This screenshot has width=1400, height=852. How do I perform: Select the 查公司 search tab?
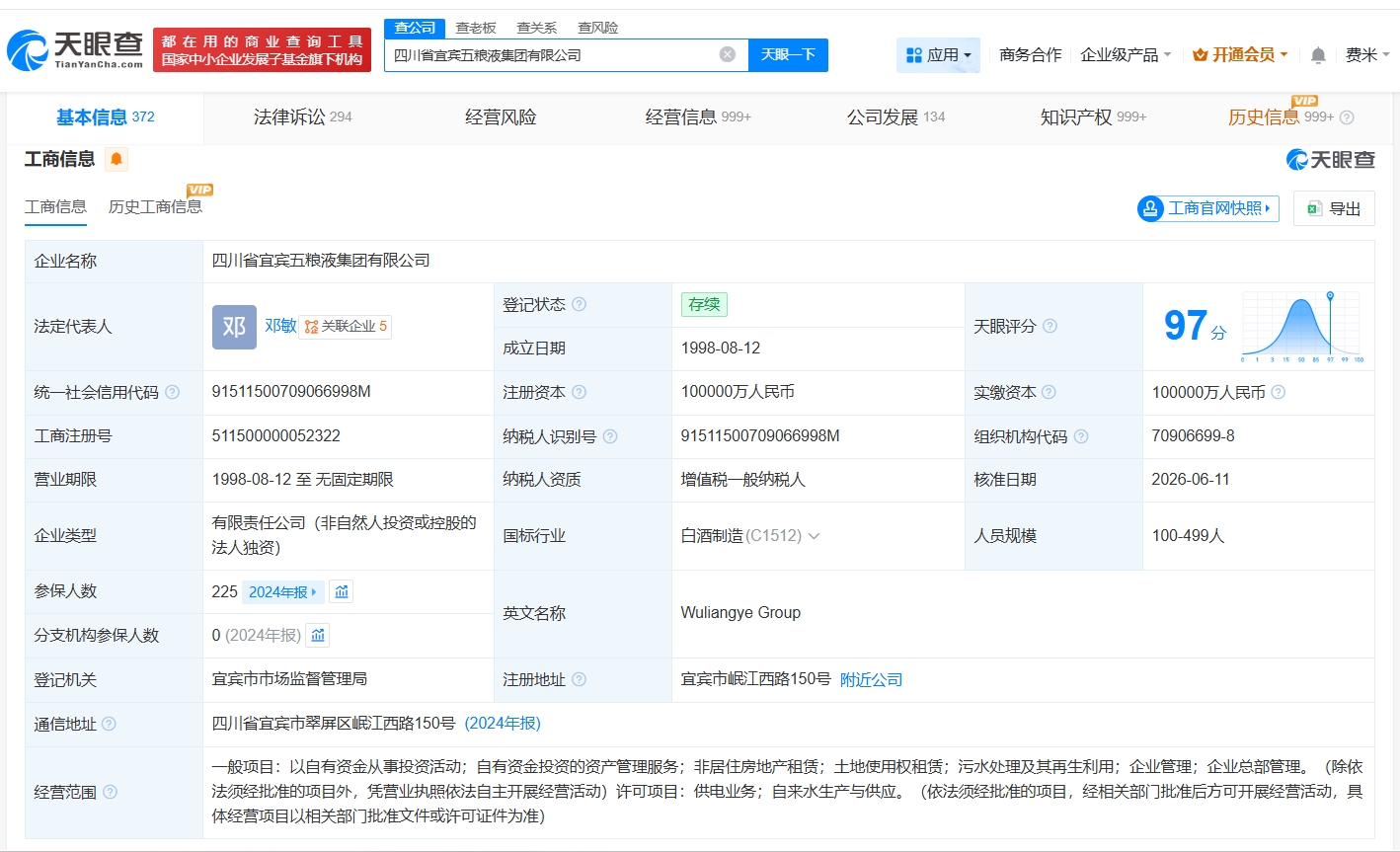[x=415, y=28]
